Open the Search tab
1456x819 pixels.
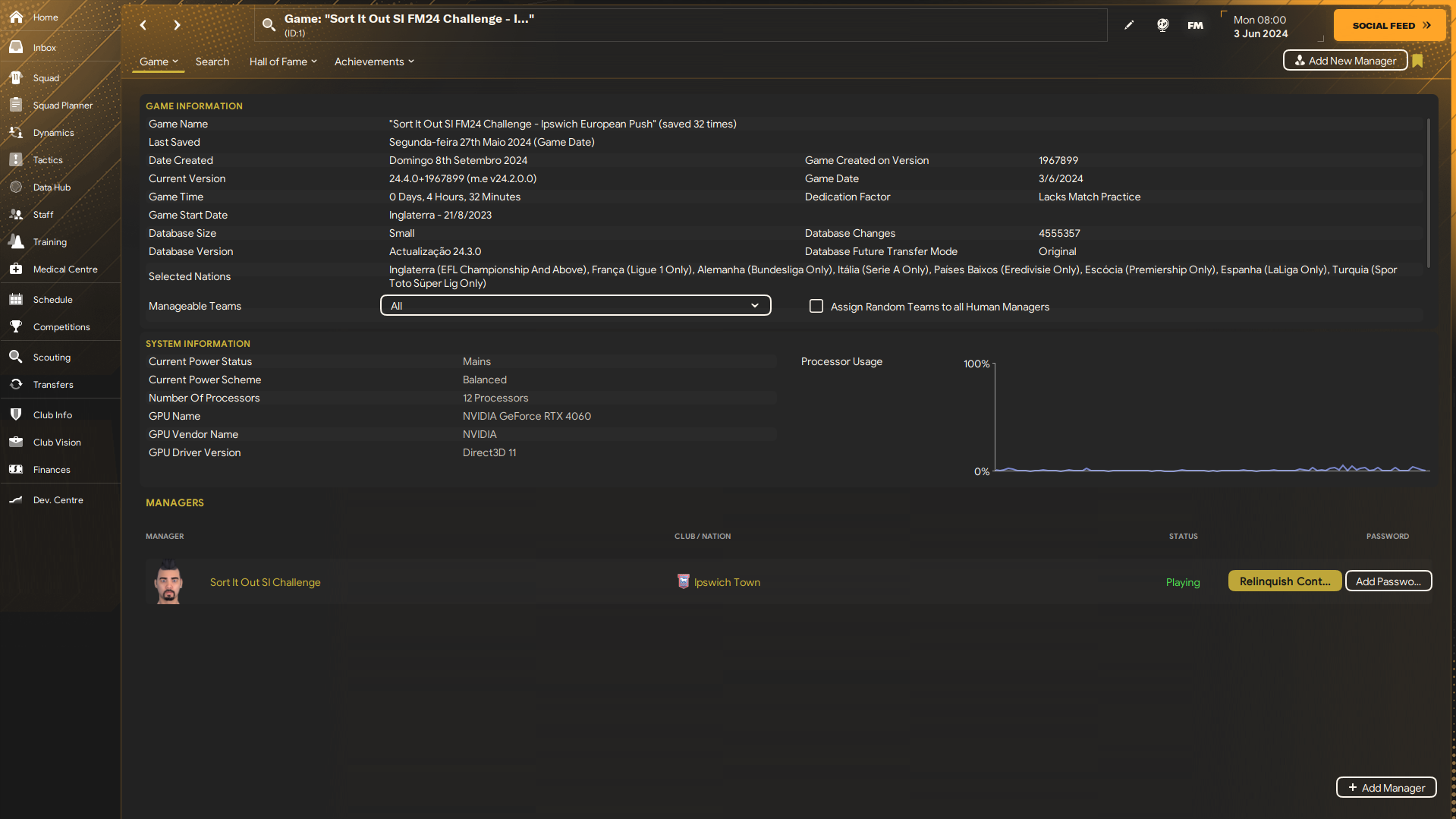click(212, 61)
